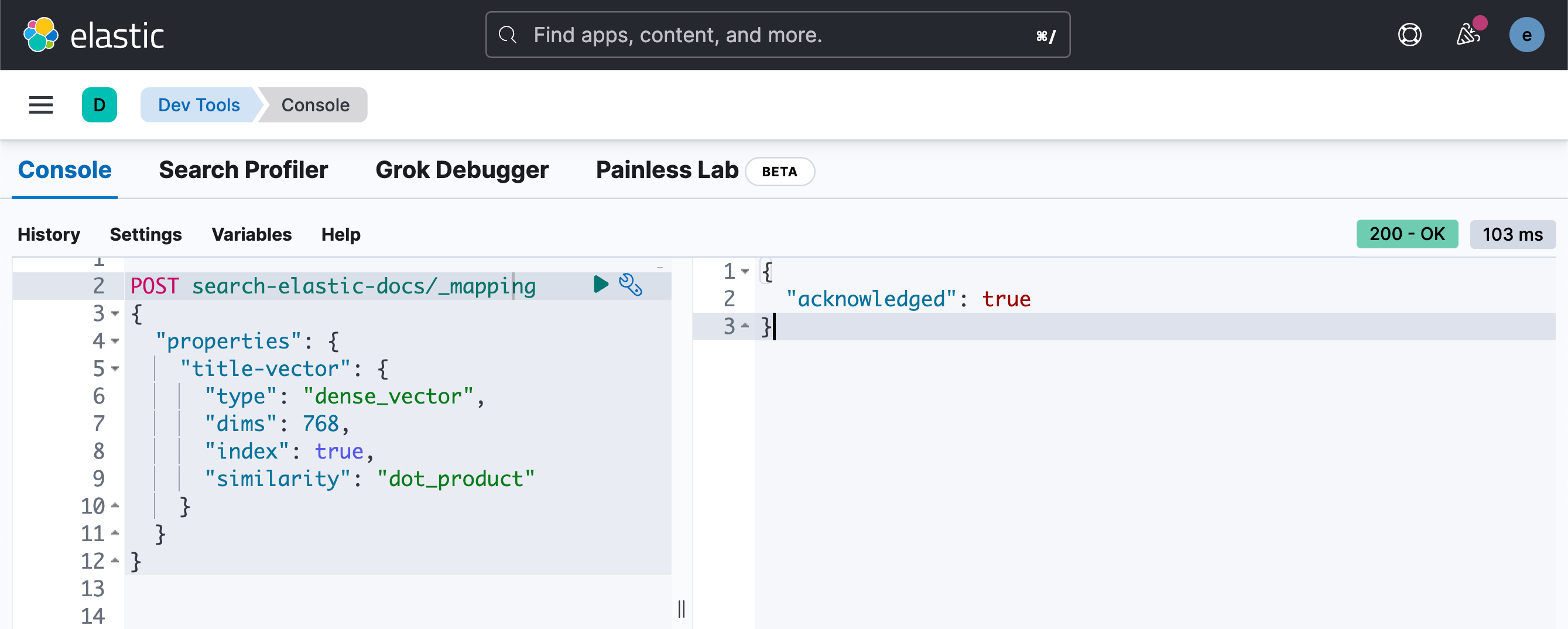Screen dimensions: 1568x629
Task: Click the Console breadcrumb
Action: click(x=316, y=105)
